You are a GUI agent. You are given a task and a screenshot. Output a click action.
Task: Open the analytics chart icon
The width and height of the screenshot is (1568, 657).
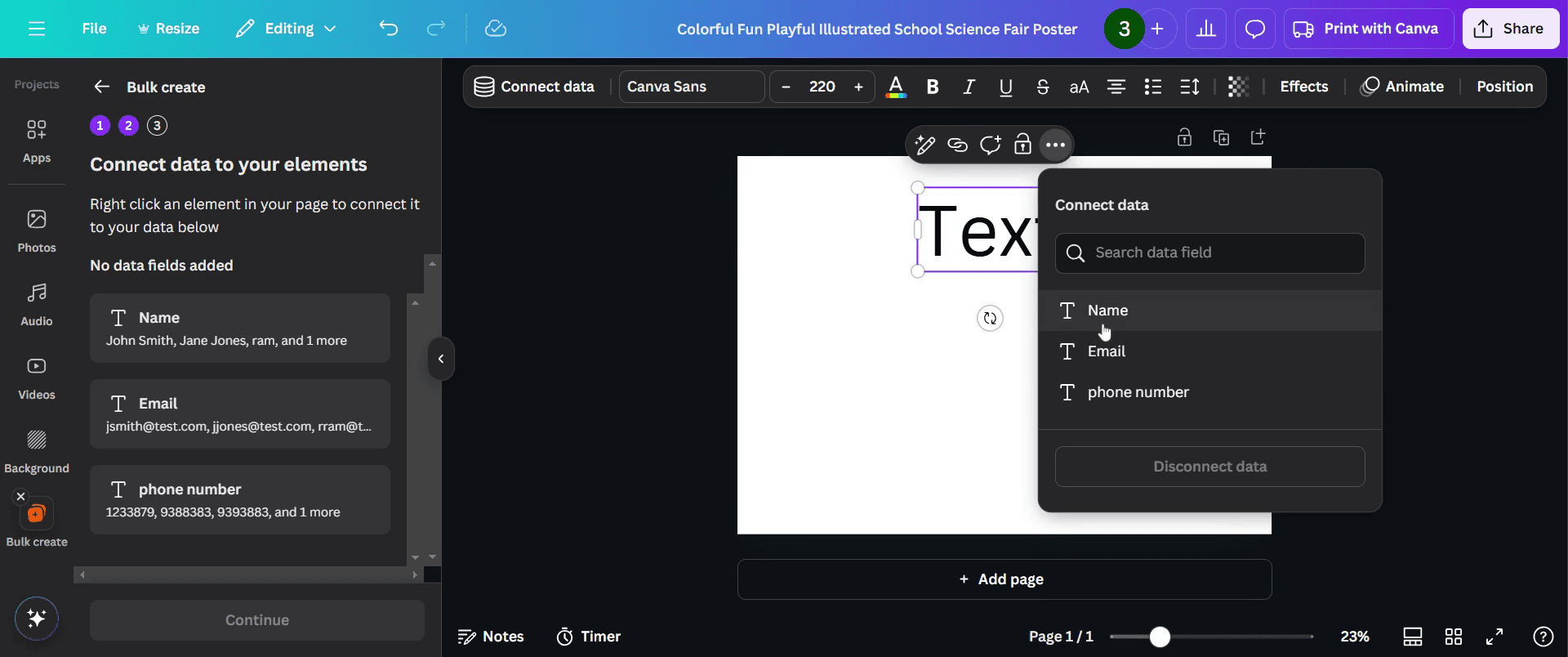point(1206,29)
